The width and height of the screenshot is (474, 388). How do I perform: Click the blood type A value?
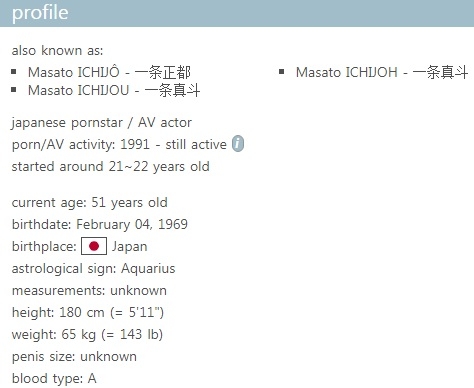click(x=92, y=379)
